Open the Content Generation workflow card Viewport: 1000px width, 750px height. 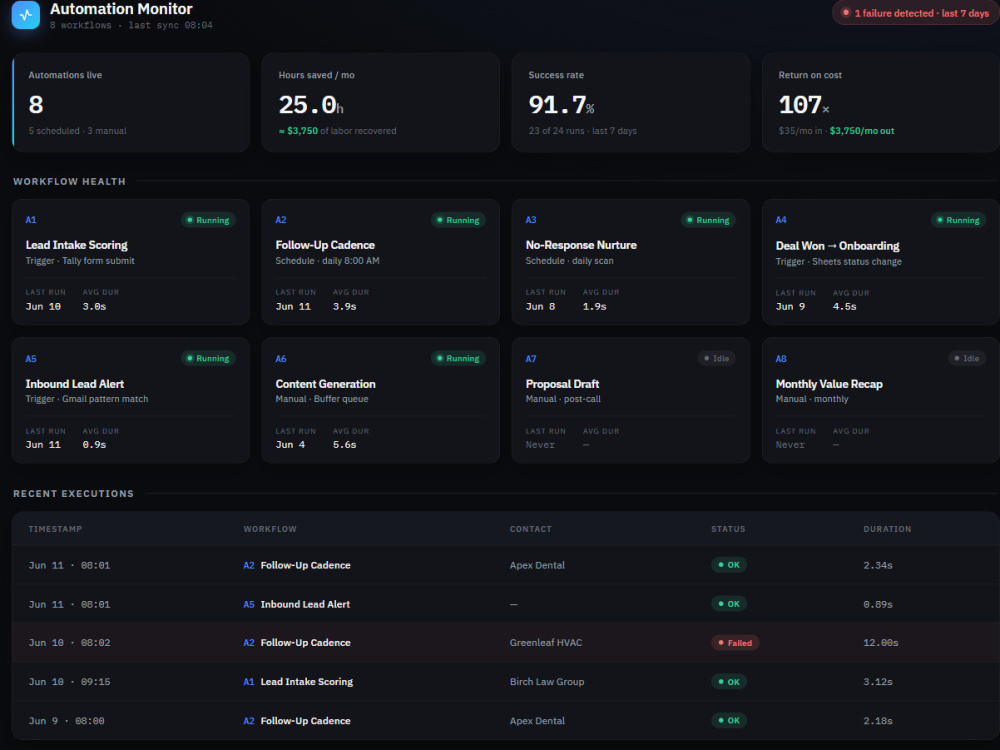point(381,401)
